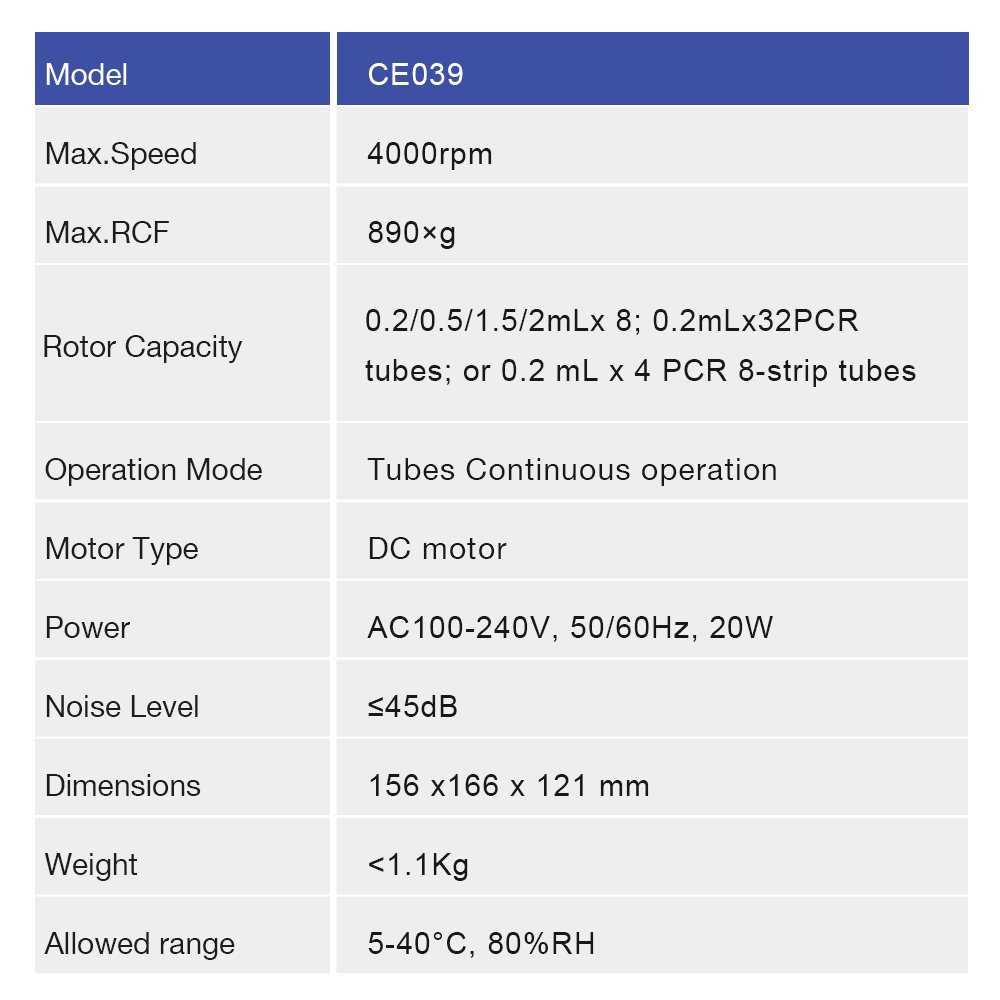Select the Max.Speed label

[x=121, y=154]
